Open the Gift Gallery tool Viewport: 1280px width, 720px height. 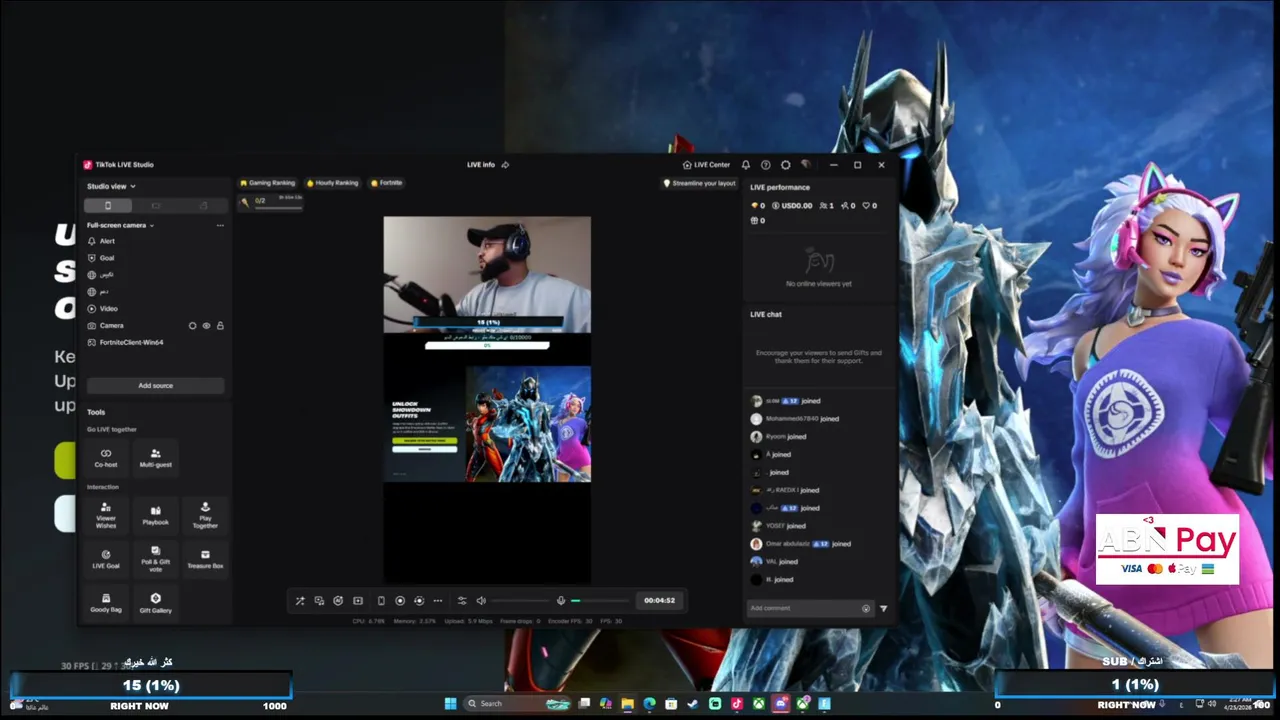155,603
